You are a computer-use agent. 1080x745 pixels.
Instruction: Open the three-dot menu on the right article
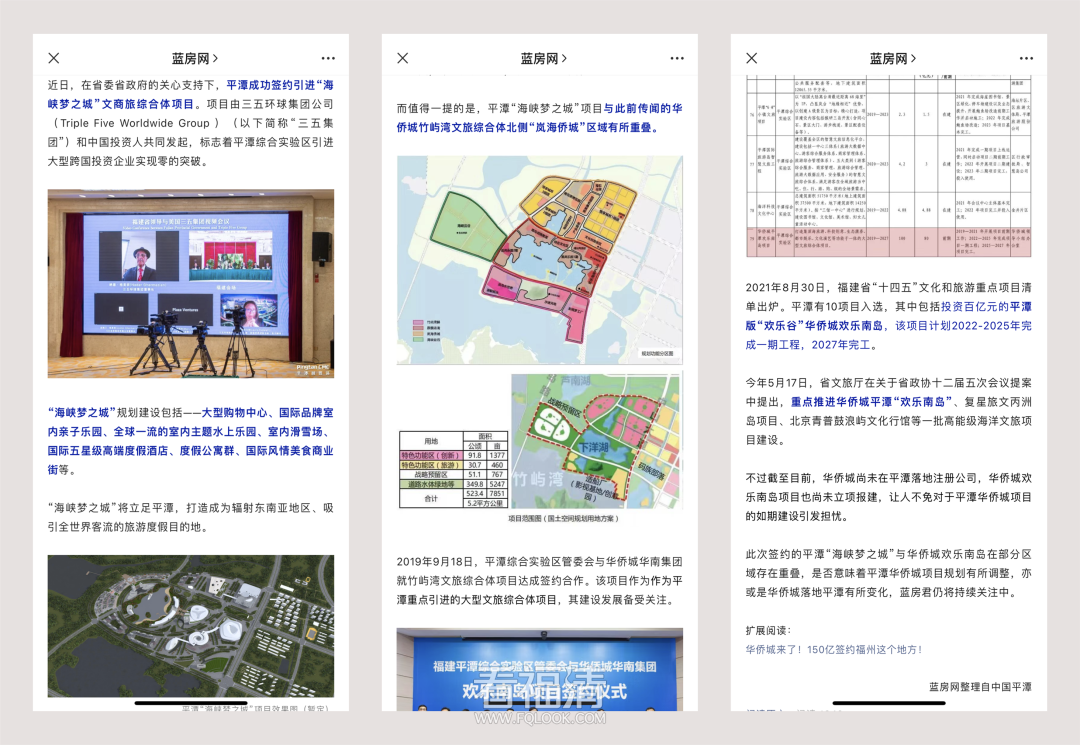pyautogui.click(x=1026, y=59)
